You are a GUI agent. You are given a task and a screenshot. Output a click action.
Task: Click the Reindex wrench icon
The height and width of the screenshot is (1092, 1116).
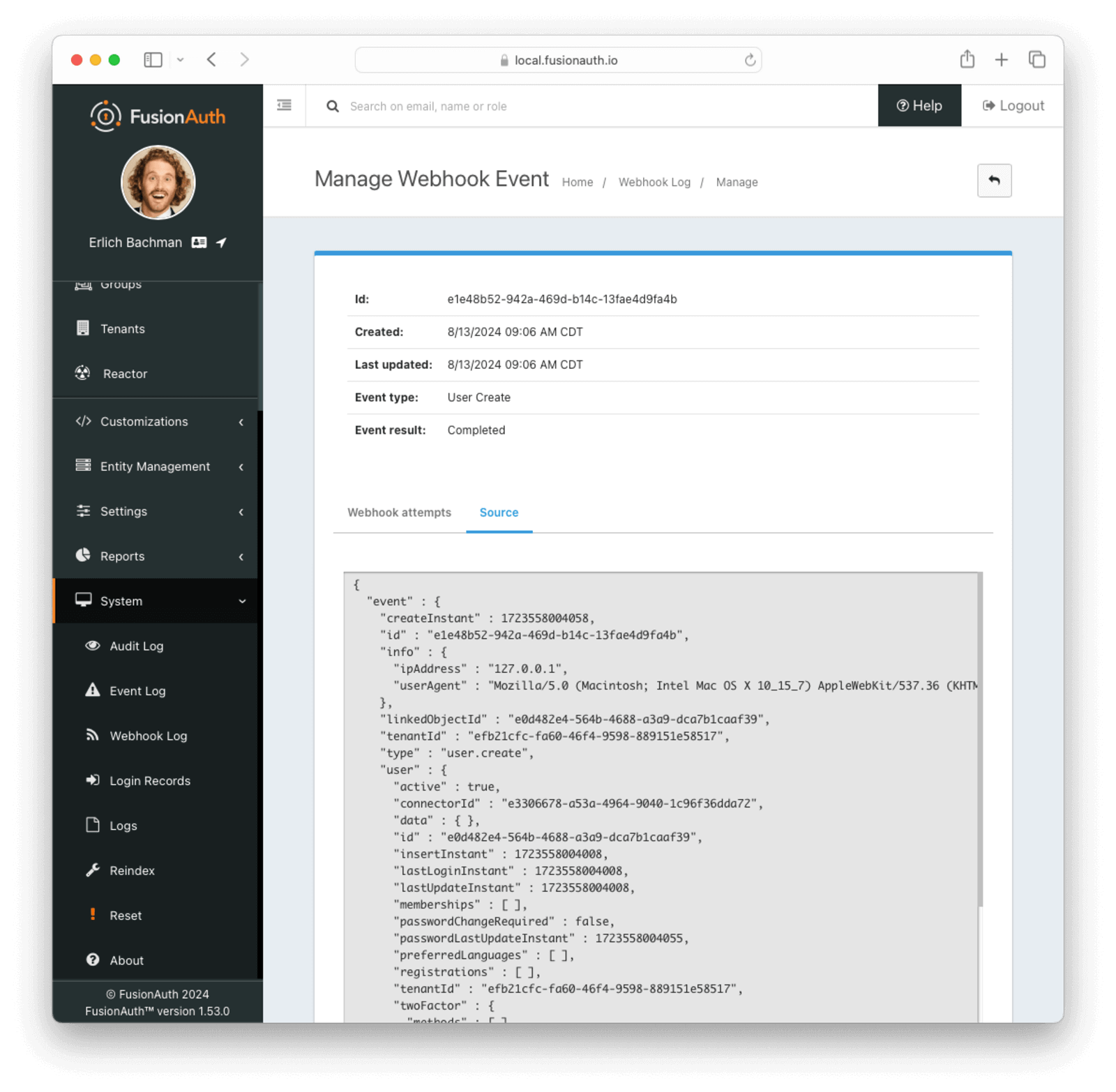click(92, 870)
